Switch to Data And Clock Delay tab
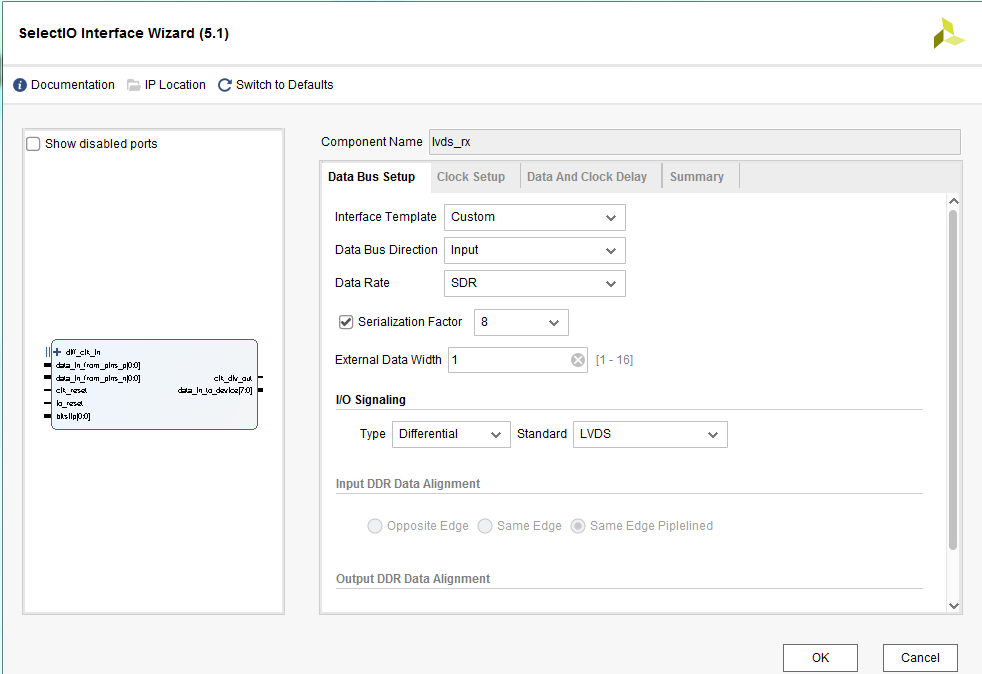The image size is (982, 674). [587, 177]
